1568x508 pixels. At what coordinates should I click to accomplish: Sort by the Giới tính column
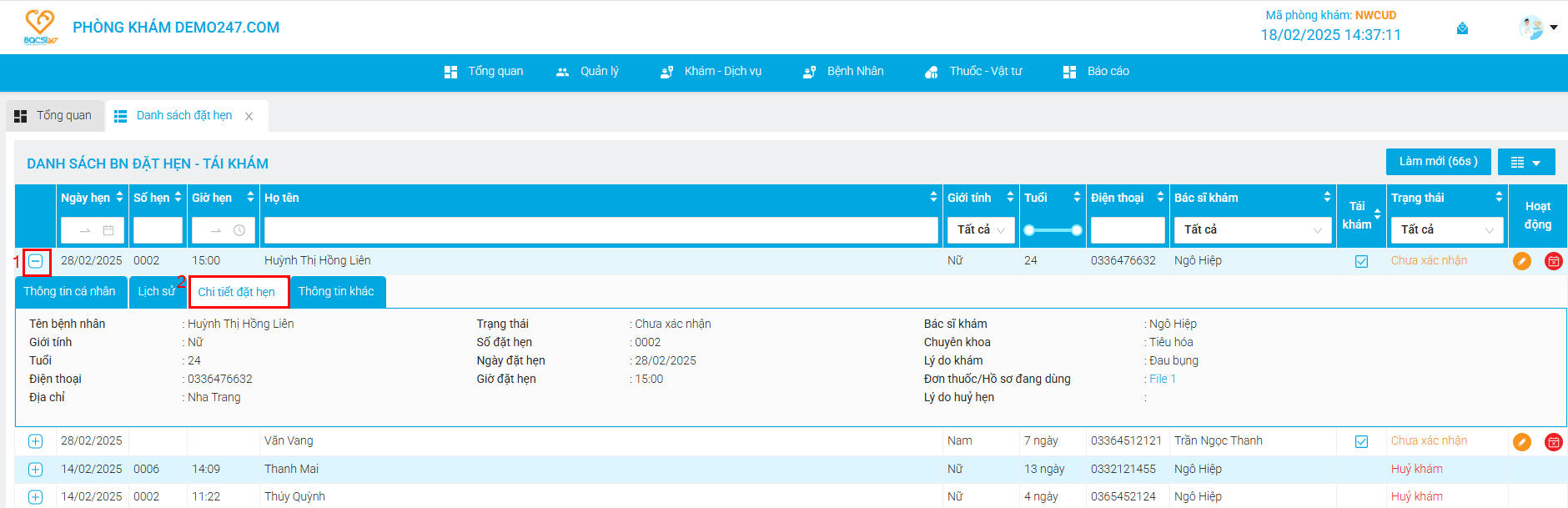point(1010,198)
